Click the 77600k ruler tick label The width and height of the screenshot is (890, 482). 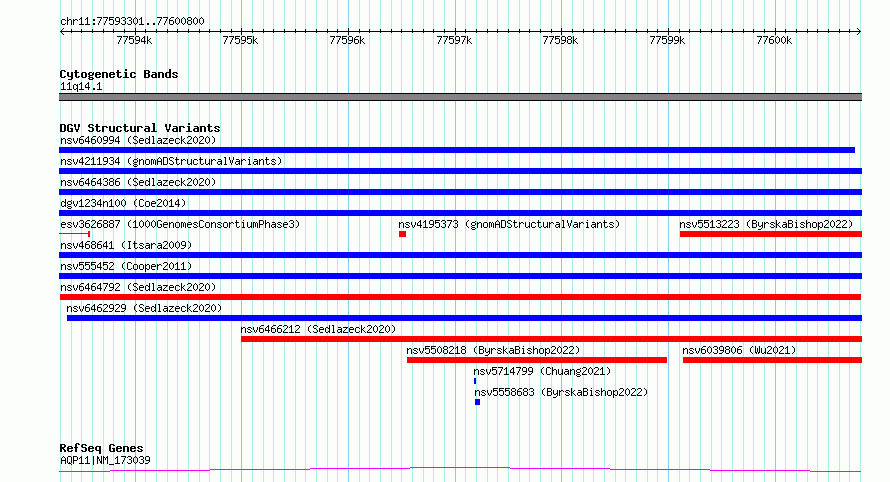(774, 40)
